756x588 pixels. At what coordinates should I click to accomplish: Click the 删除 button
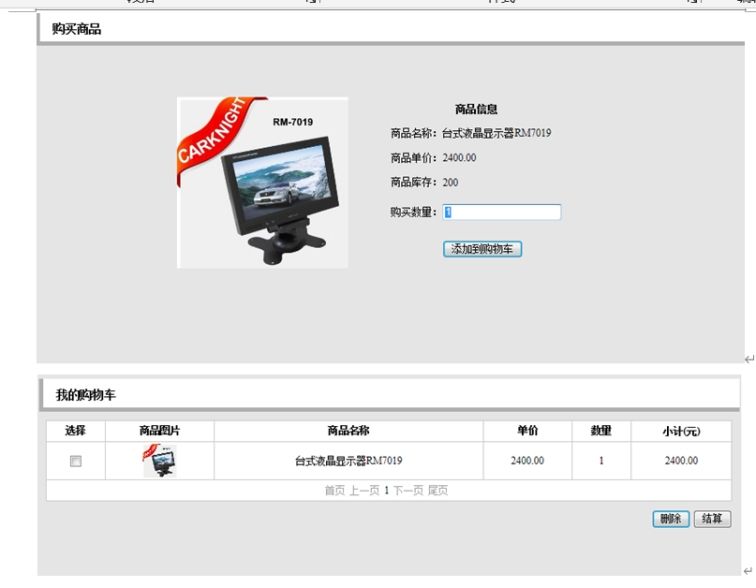tap(671, 519)
